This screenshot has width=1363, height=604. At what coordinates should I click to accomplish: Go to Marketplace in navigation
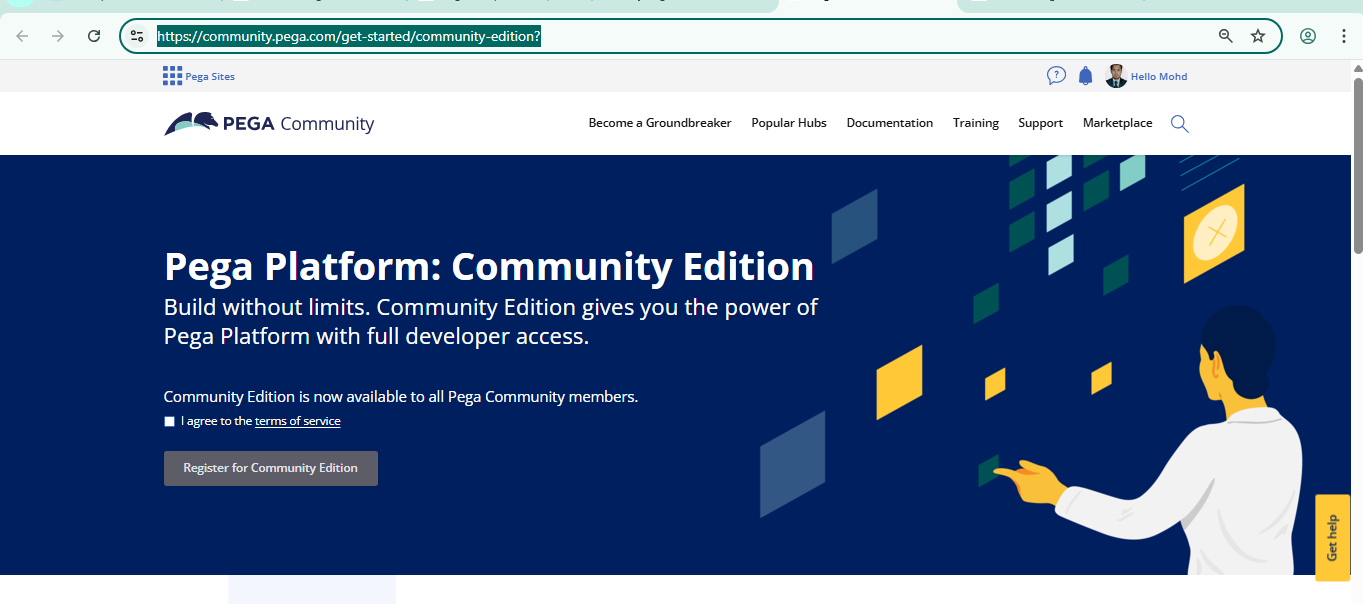coord(1117,123)
